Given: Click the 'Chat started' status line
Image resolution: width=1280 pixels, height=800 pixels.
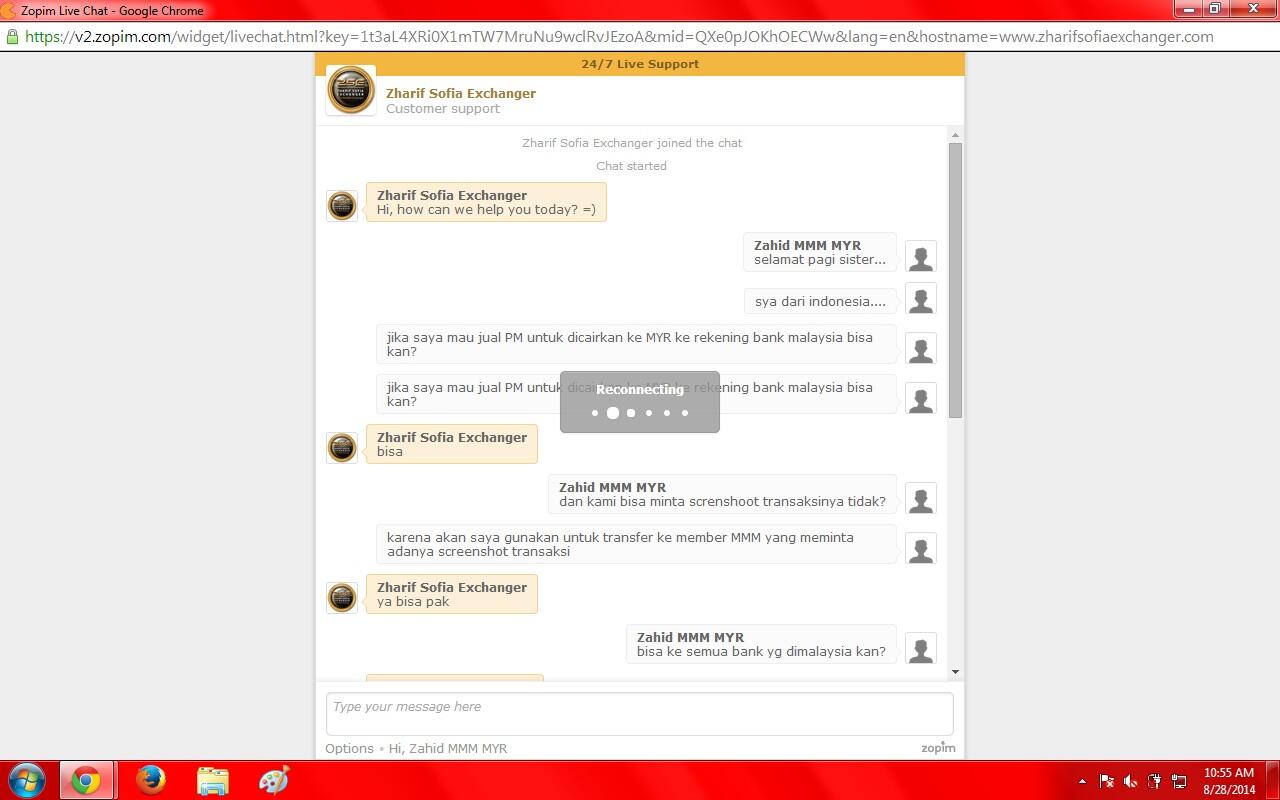Looking at the screenshot, I should pyautogui.click(x=631, y=166).
